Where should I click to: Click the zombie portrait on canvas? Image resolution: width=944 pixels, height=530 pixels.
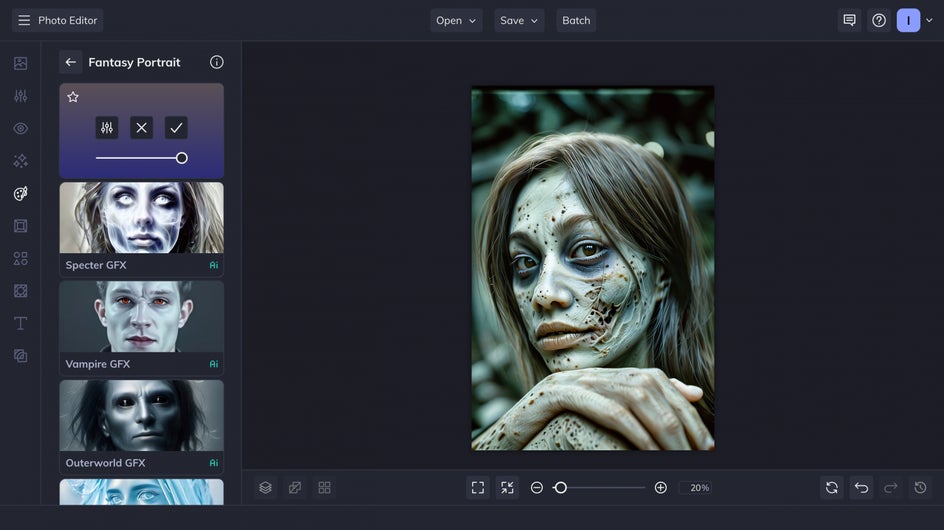[x=593, y=268]
